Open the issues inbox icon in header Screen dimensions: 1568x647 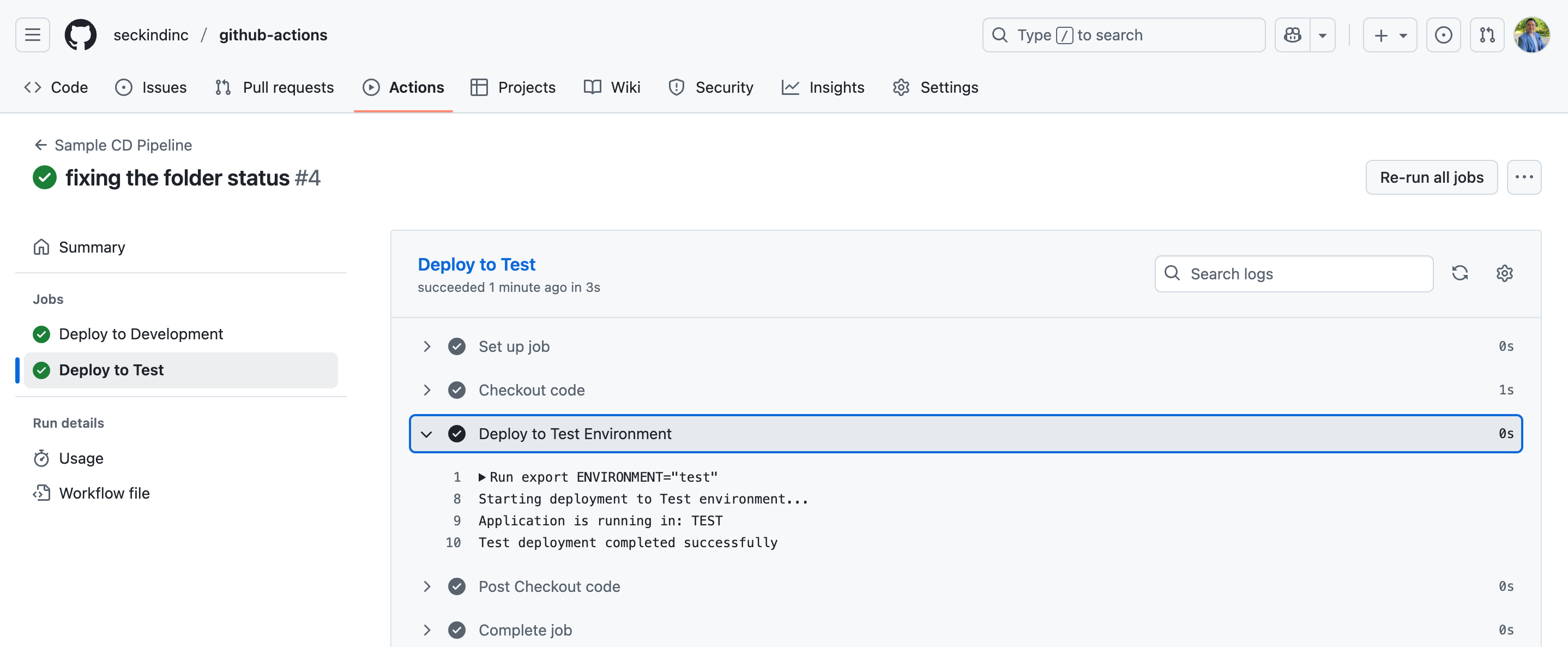(x=1443, y=35)
